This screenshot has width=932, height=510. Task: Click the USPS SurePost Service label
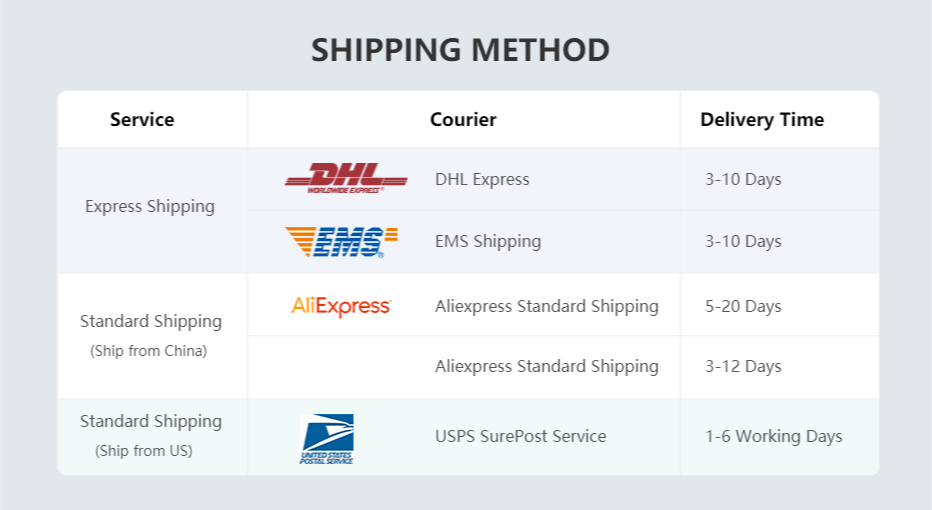520,436
